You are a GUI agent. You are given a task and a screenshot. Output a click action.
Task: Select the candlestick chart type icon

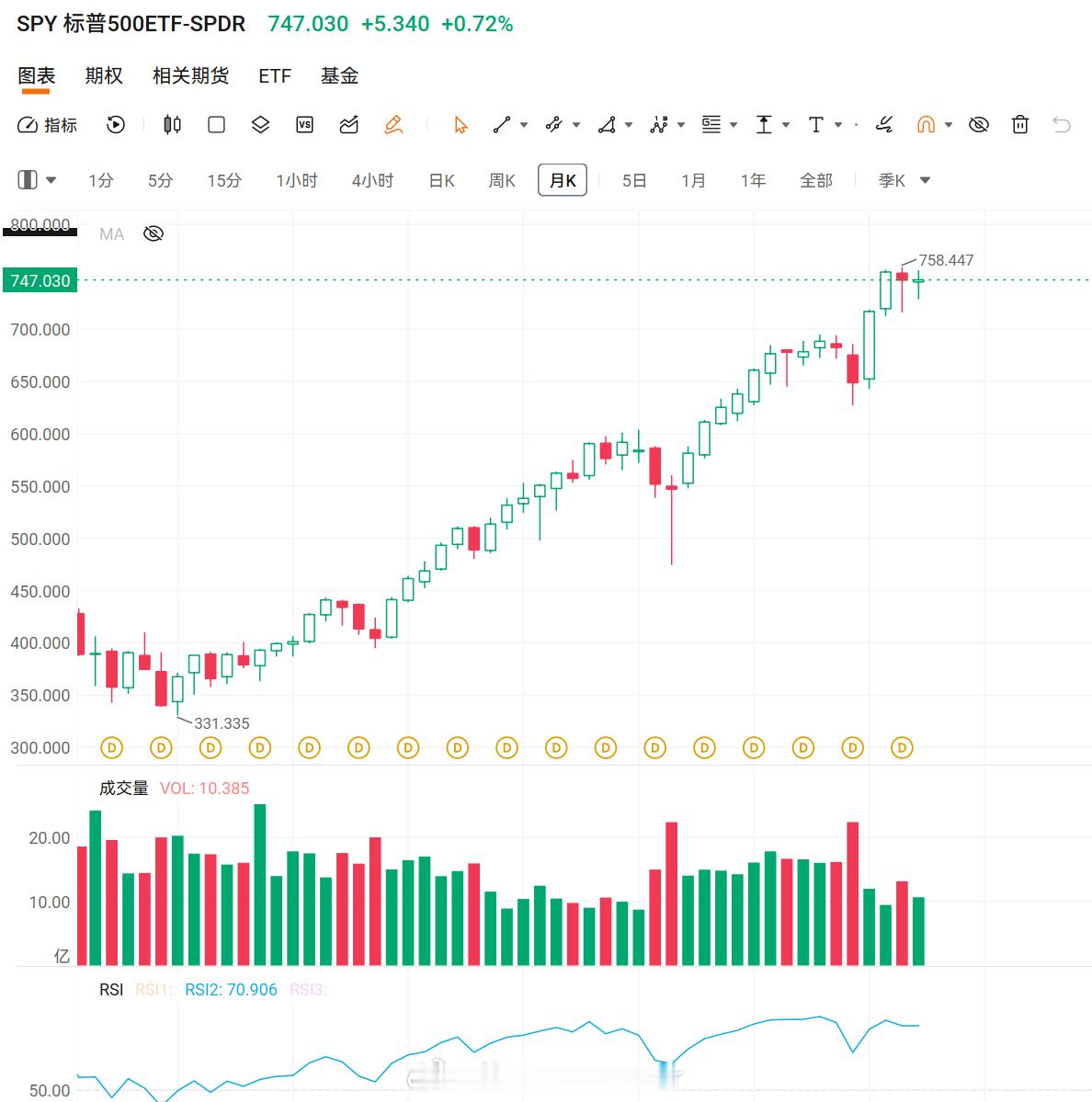[x=172, y=125]
